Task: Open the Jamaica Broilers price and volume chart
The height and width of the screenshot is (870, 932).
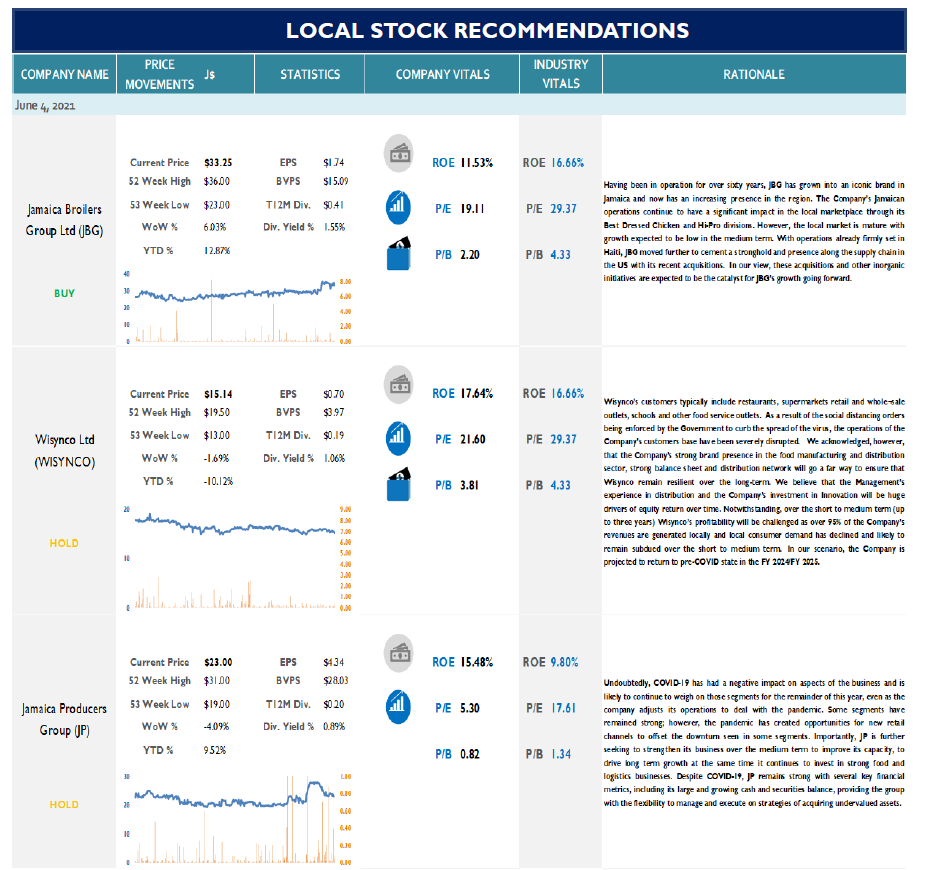Action: click(238, 307)
